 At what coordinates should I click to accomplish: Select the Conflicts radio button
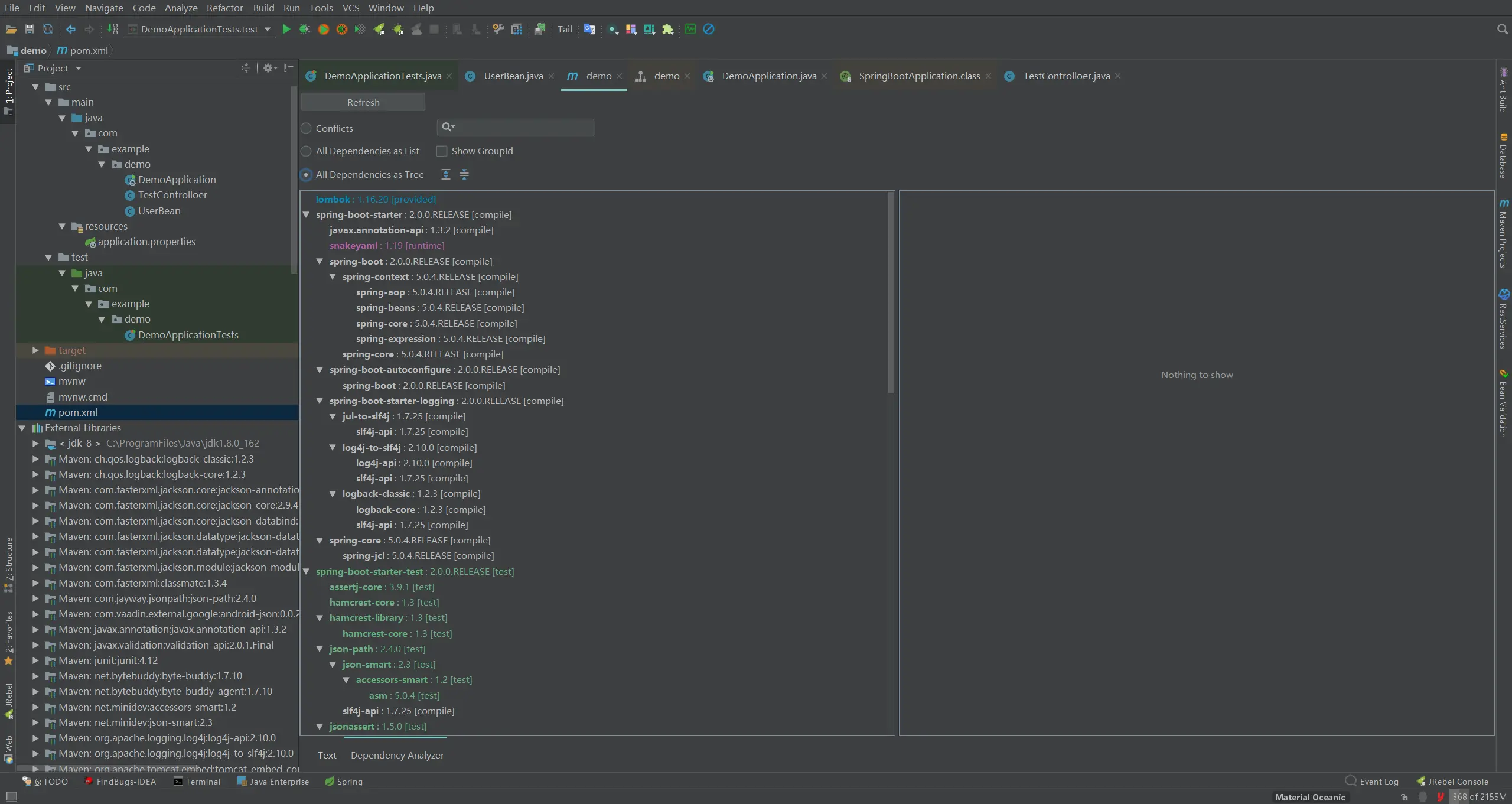click(306, 128)
